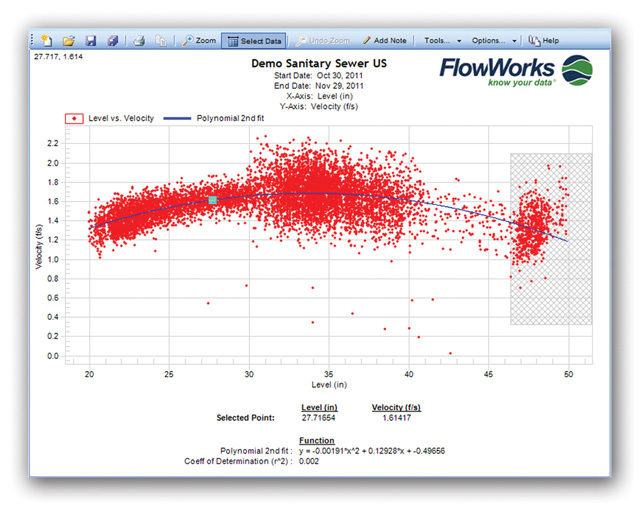Image resolution: width=640 pixels, height=514 pixels.
Task: Expand the Options dropdown menu
Action: tap(494, 40)
